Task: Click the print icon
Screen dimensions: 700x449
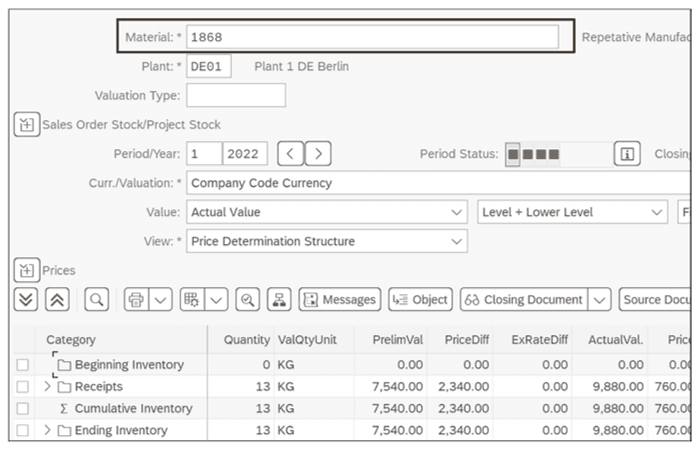Action: pos(136,299)
